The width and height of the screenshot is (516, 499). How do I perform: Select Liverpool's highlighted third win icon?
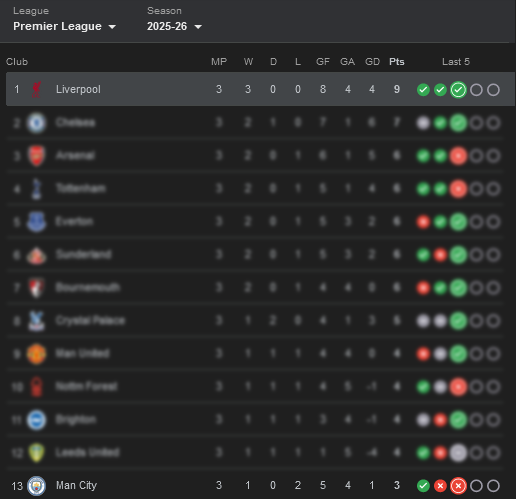pos(458,90)
